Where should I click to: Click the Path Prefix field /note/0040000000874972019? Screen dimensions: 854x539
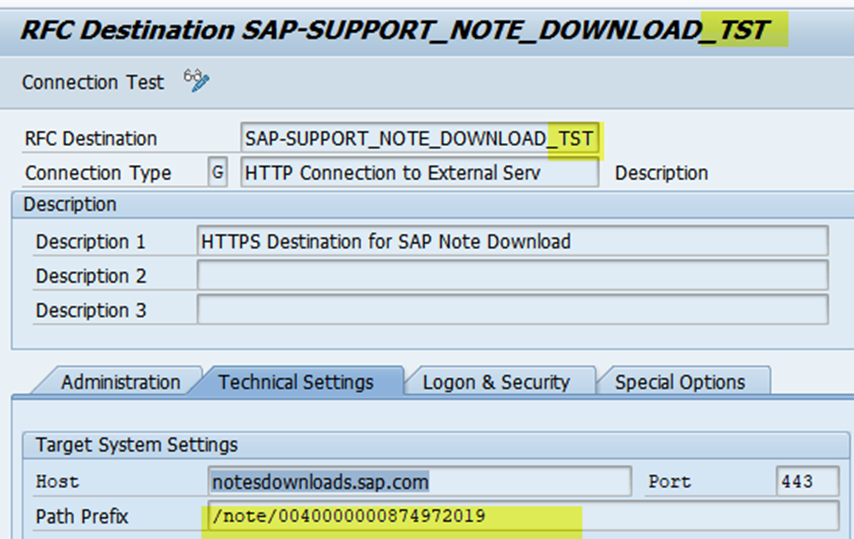[x=523, y=516]
